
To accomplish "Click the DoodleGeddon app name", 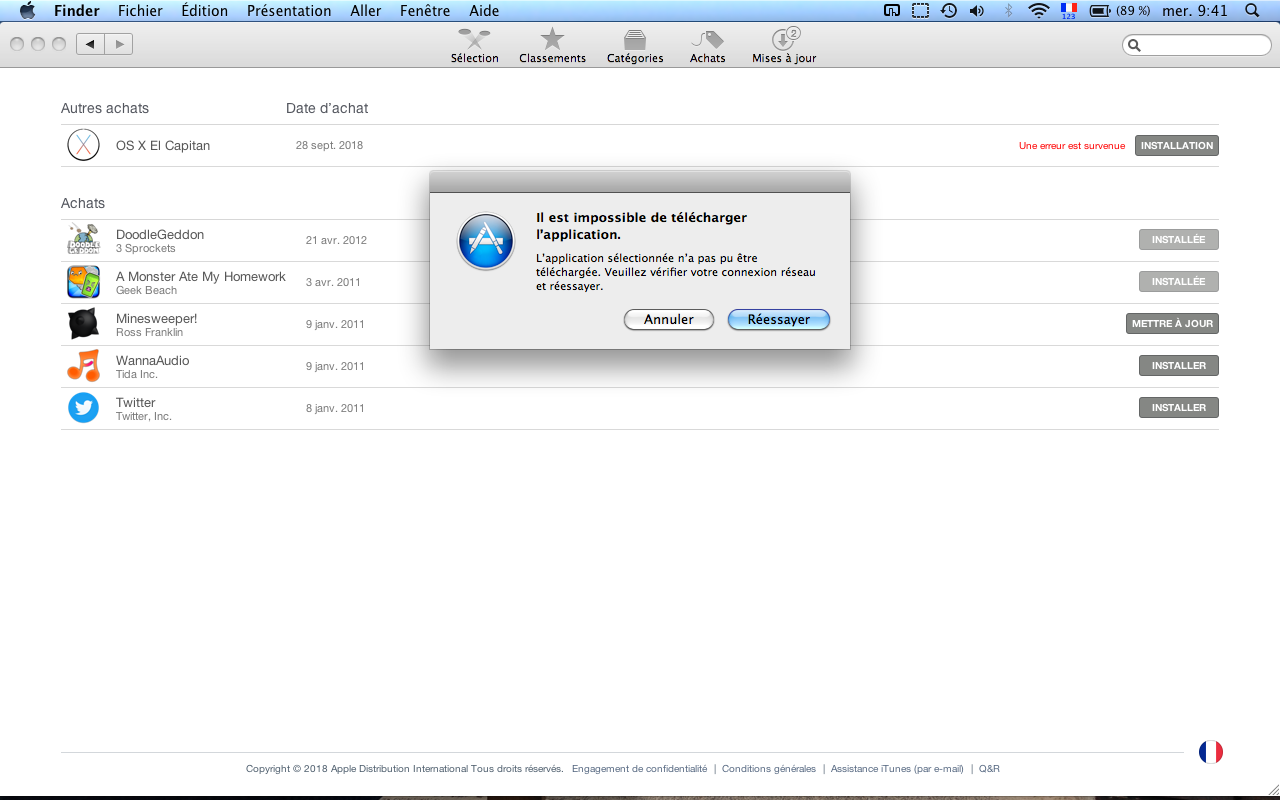I will [x=160, y=234].
